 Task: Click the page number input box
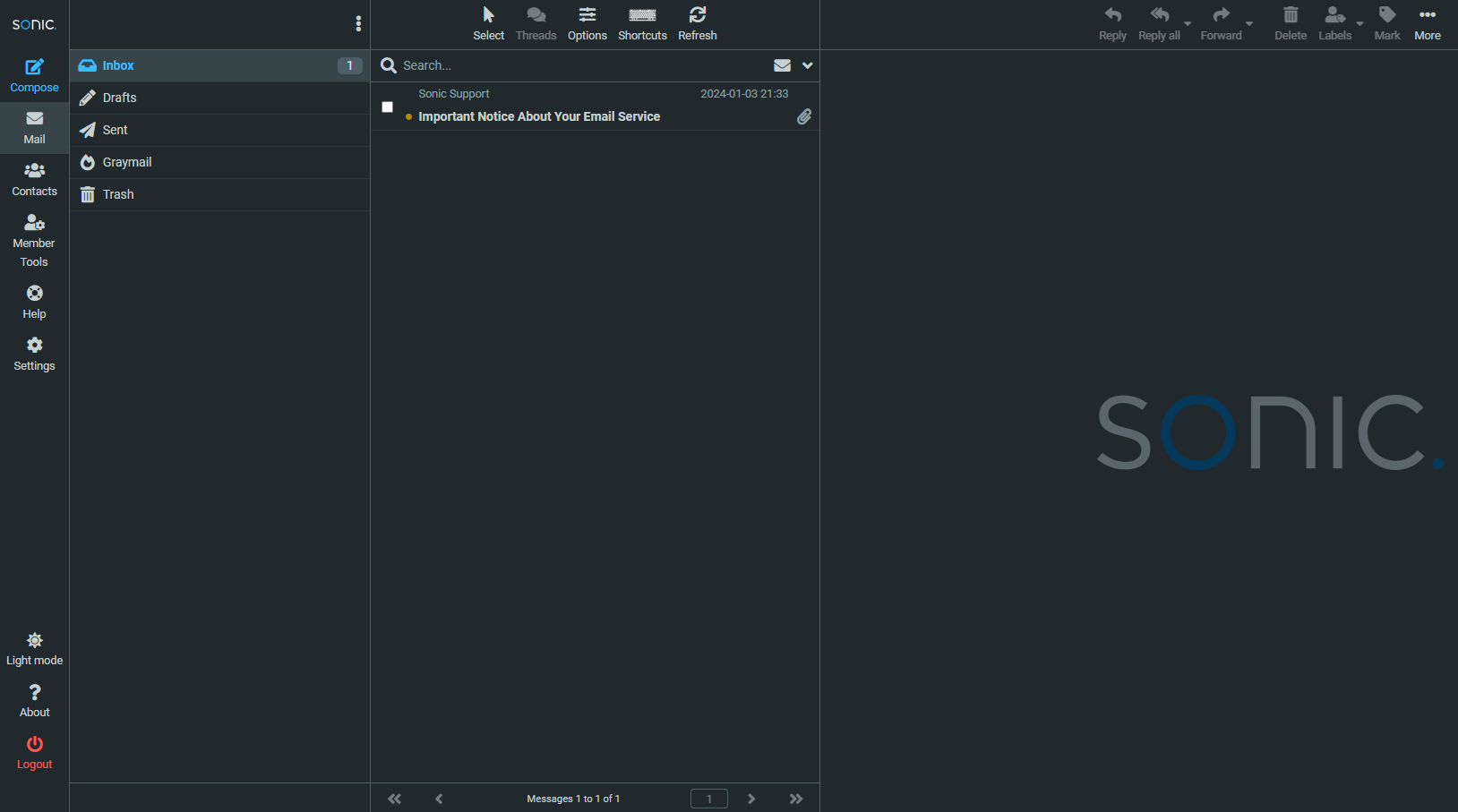coord(709,799)
